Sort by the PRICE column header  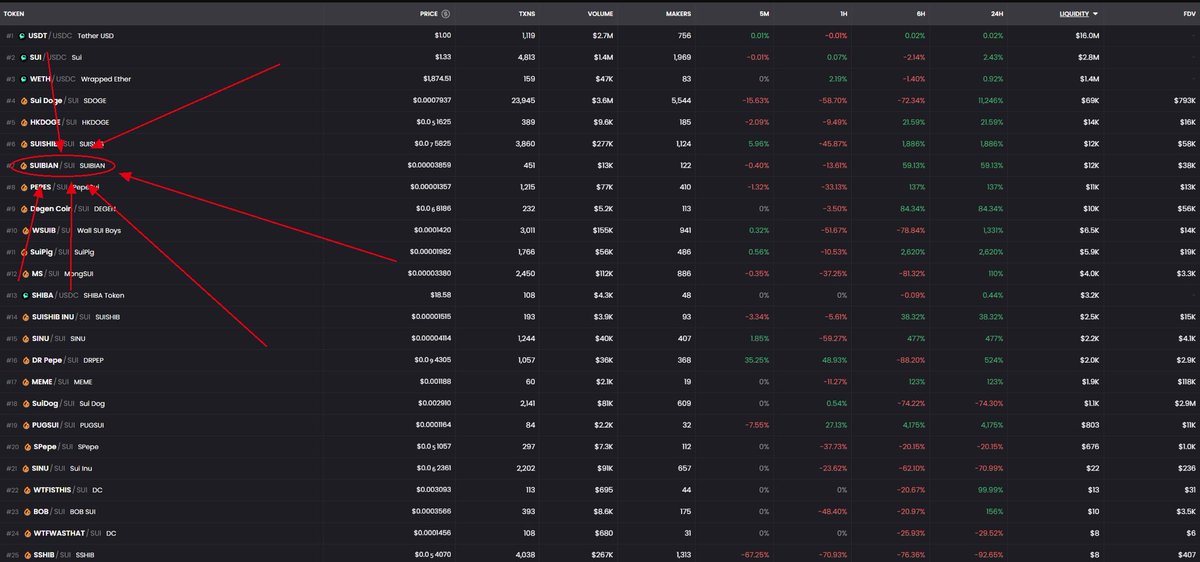point(428,14)
